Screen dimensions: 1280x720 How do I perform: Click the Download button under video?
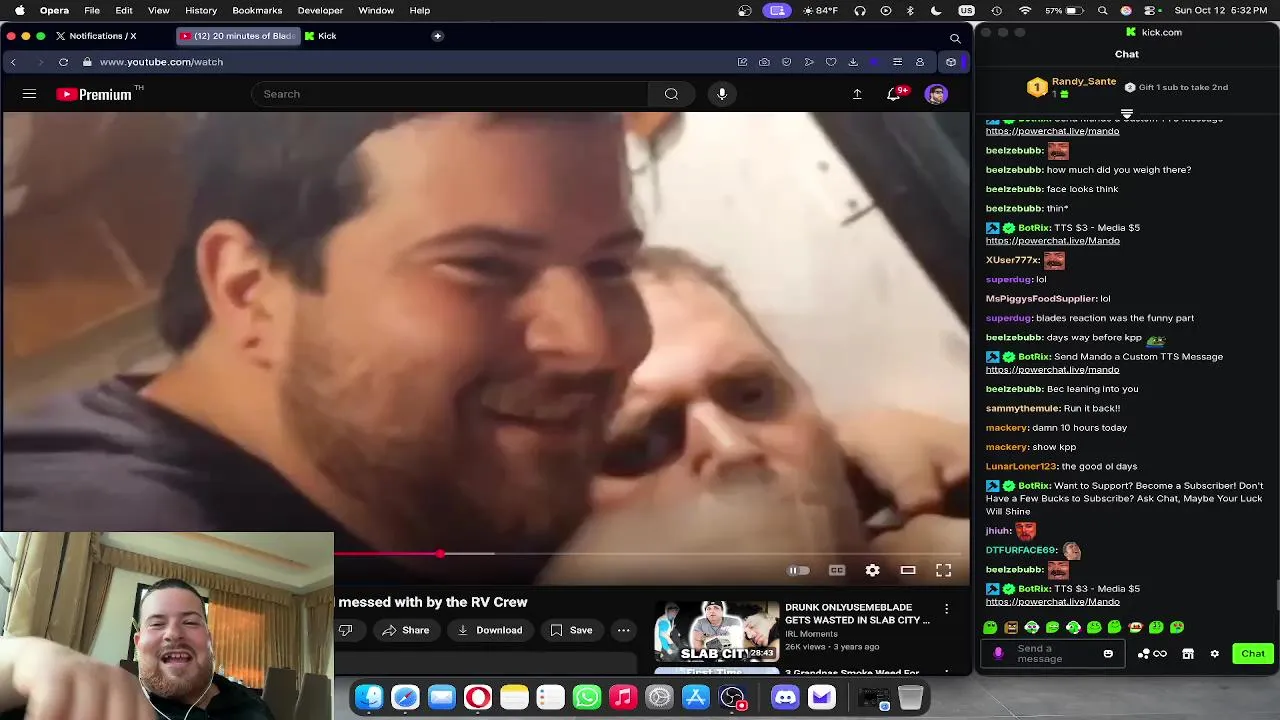point(490,630)
